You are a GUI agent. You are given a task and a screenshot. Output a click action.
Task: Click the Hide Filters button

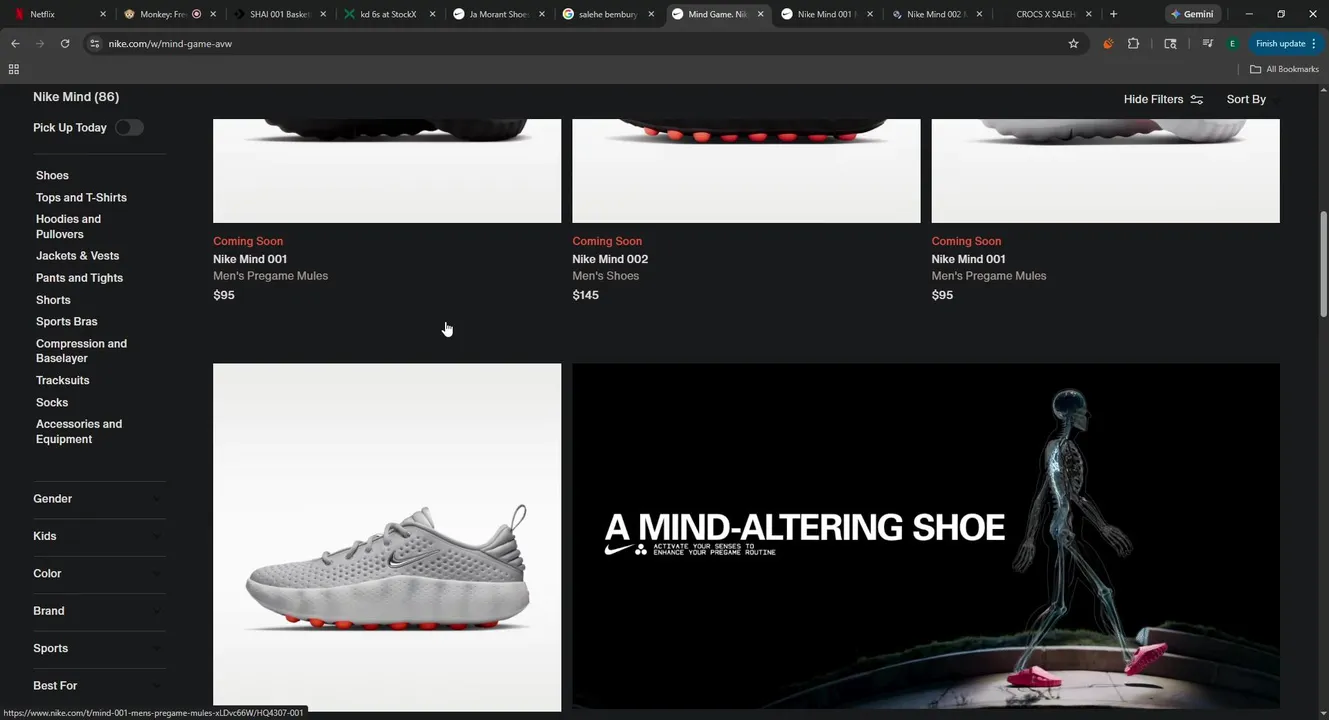[x=1163, y=99]
